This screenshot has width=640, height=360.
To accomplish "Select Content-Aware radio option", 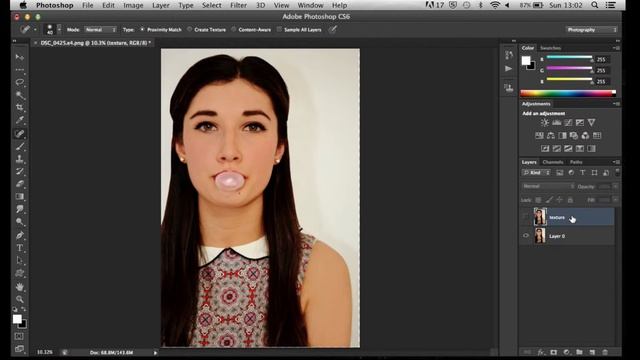I will [x=234, y=29].
